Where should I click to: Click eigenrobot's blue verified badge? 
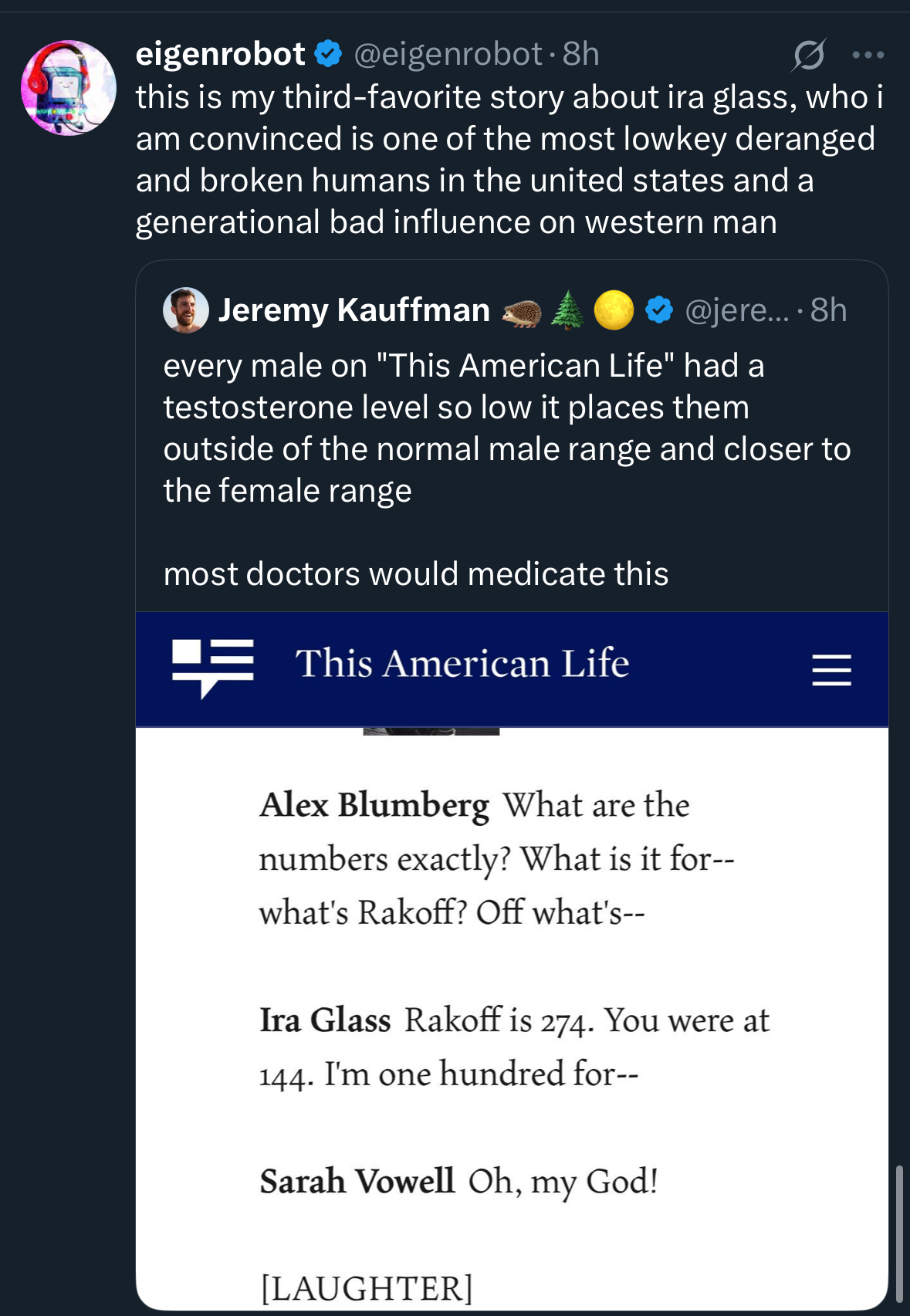329,54
